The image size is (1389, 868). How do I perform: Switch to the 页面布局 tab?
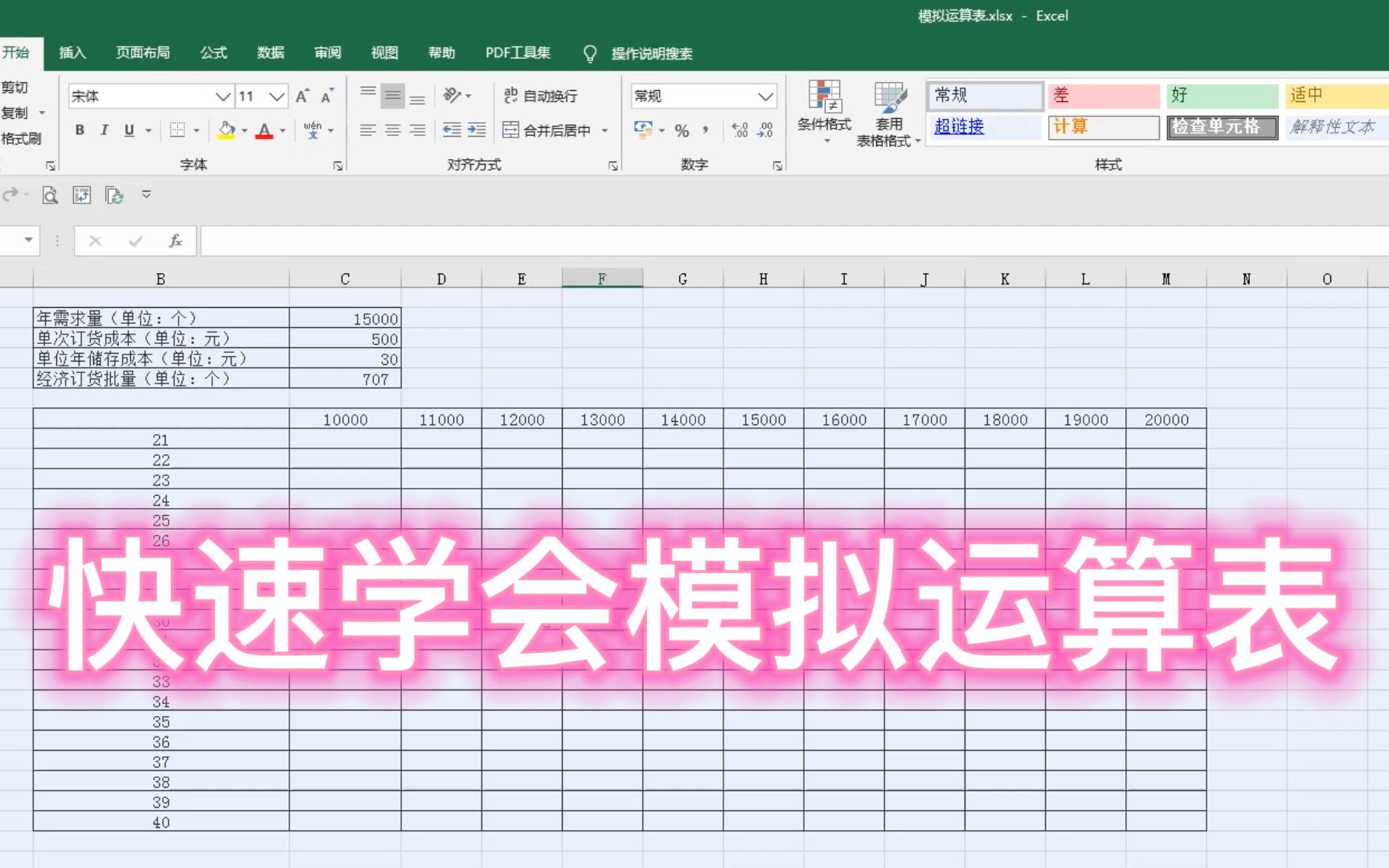click(143, 53)
